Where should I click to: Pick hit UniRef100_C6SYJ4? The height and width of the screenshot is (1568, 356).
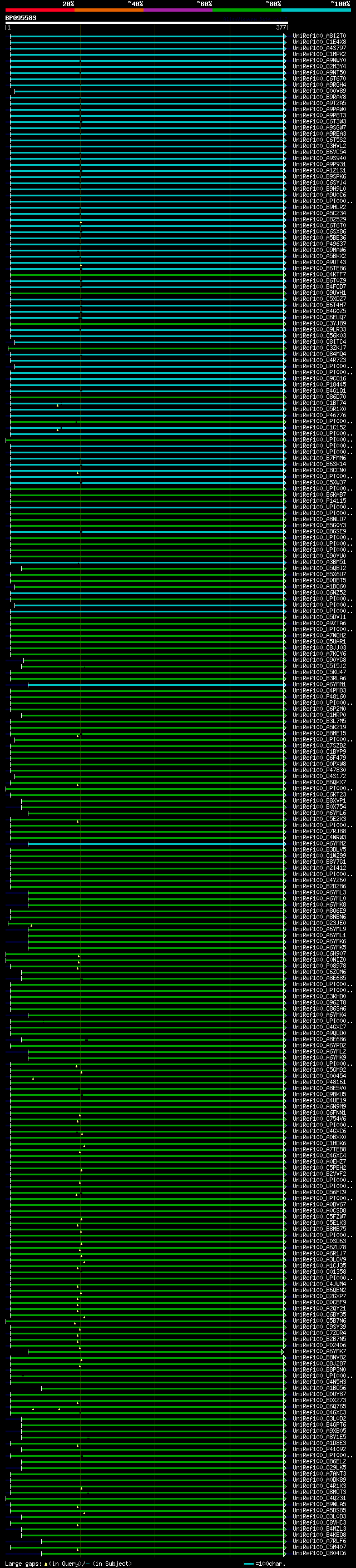(x=319, y=182)
